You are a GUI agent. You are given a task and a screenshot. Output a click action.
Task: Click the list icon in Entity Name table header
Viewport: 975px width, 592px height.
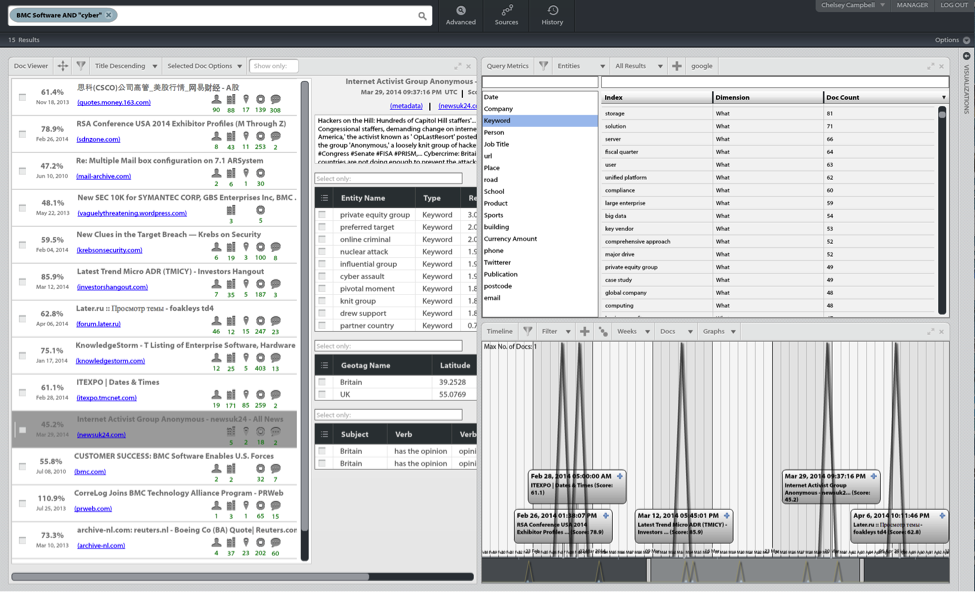click(324, 198)
